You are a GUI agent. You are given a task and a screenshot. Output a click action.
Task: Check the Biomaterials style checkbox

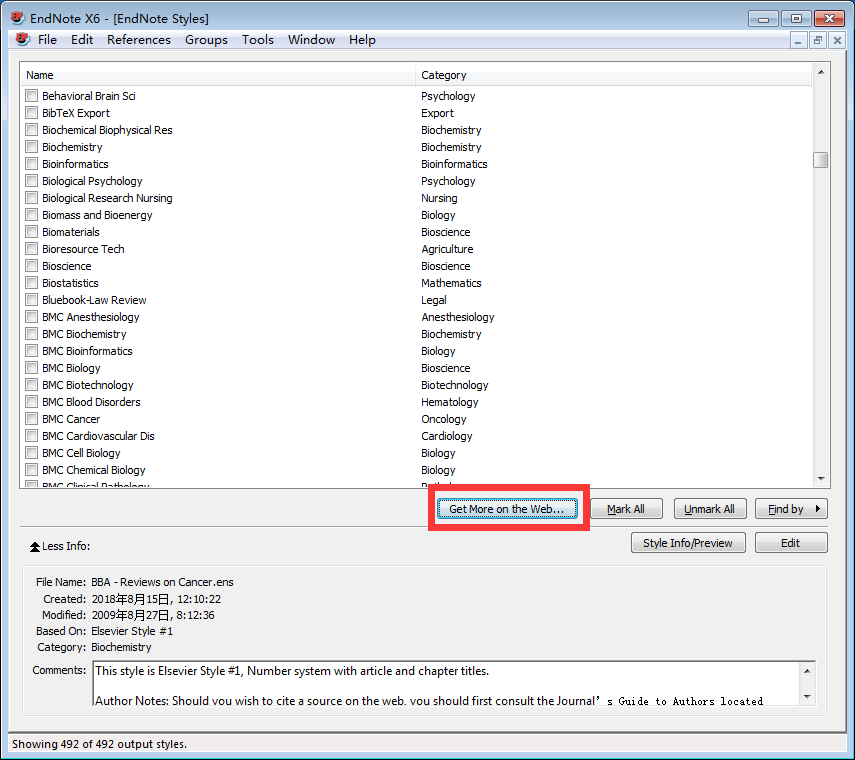[x=32, y=232]
